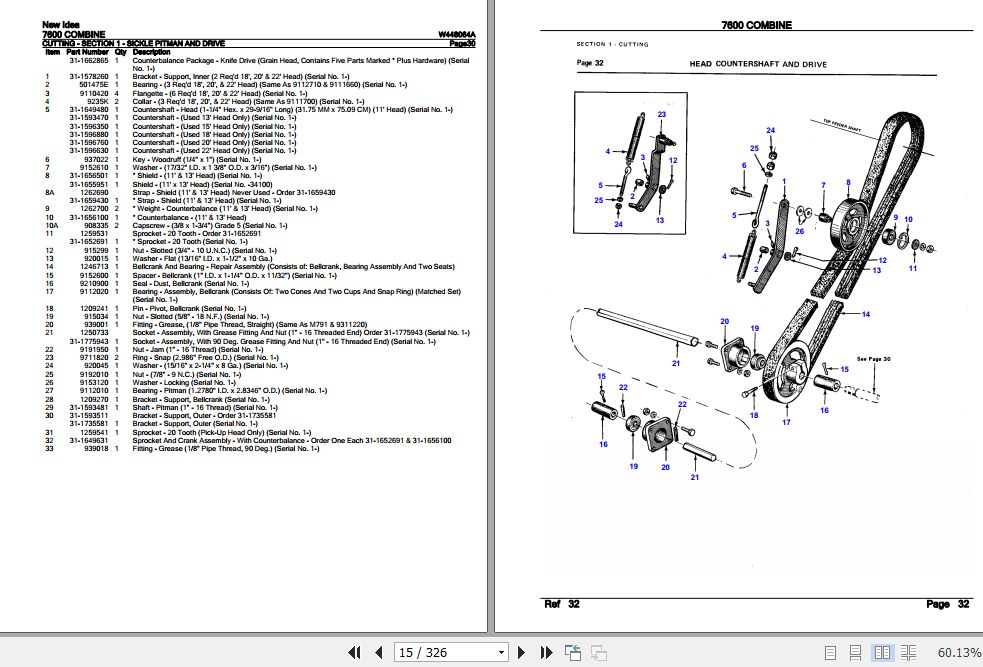Click the grayed navigate forward history icon
The height and width of the screenshot is (667, 983).
(x=598, y=651)
